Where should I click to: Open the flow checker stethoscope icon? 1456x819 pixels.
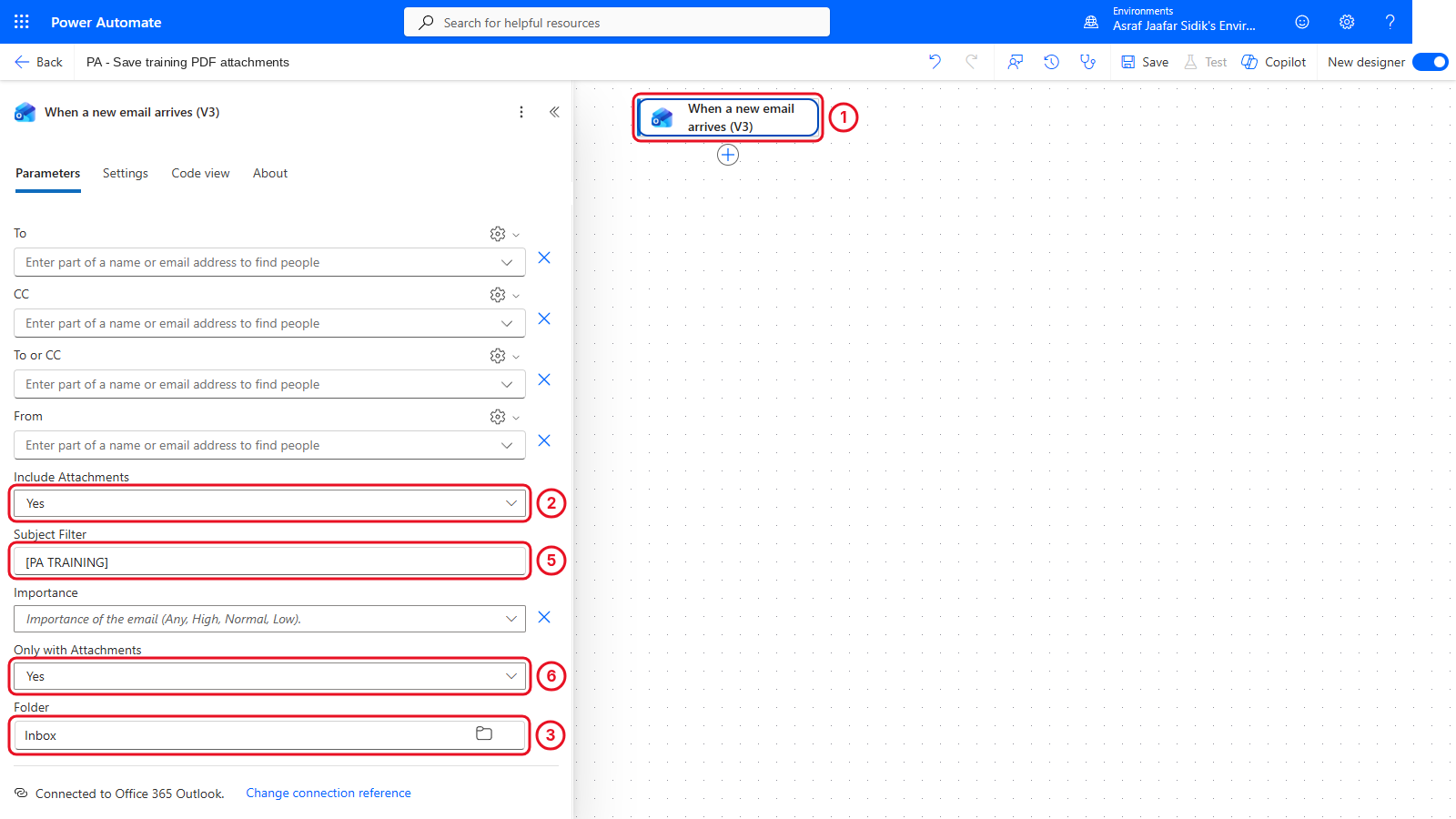click(1087, 62)
